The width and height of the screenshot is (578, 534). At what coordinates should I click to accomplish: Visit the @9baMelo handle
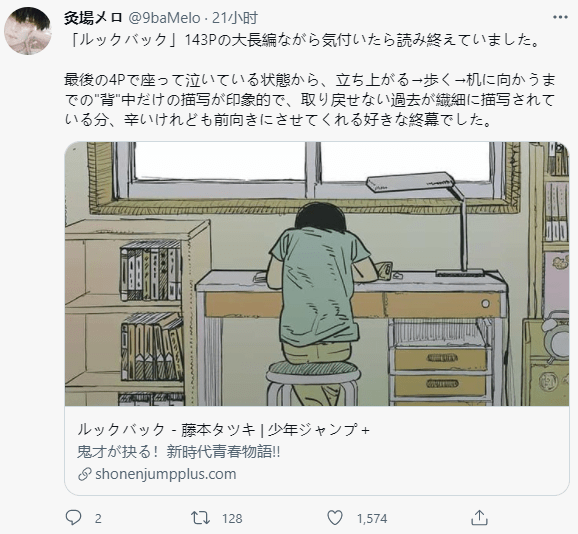[164, 18]
